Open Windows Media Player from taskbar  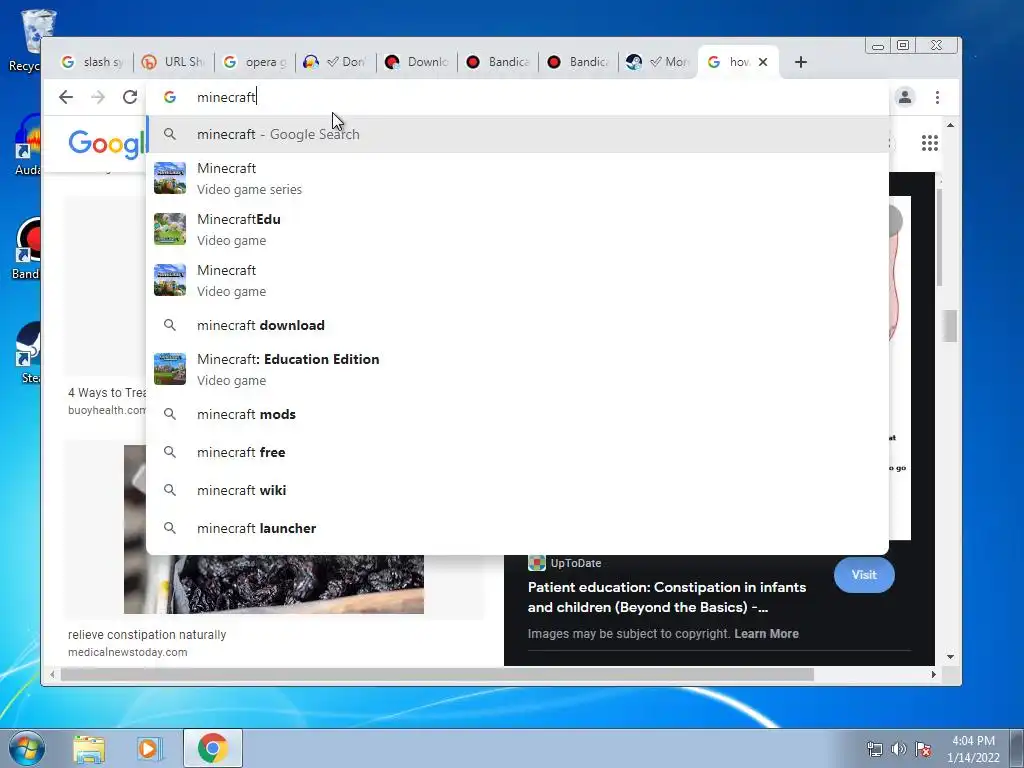point(149,748)
